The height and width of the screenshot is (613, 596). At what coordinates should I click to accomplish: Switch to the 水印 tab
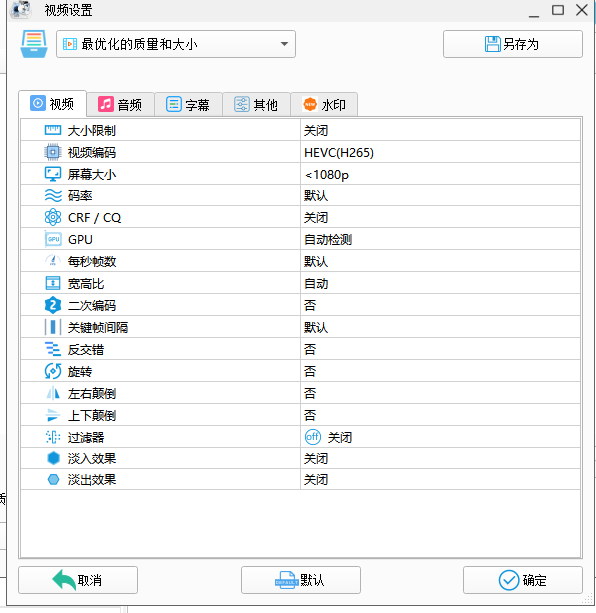coord(324,104)
